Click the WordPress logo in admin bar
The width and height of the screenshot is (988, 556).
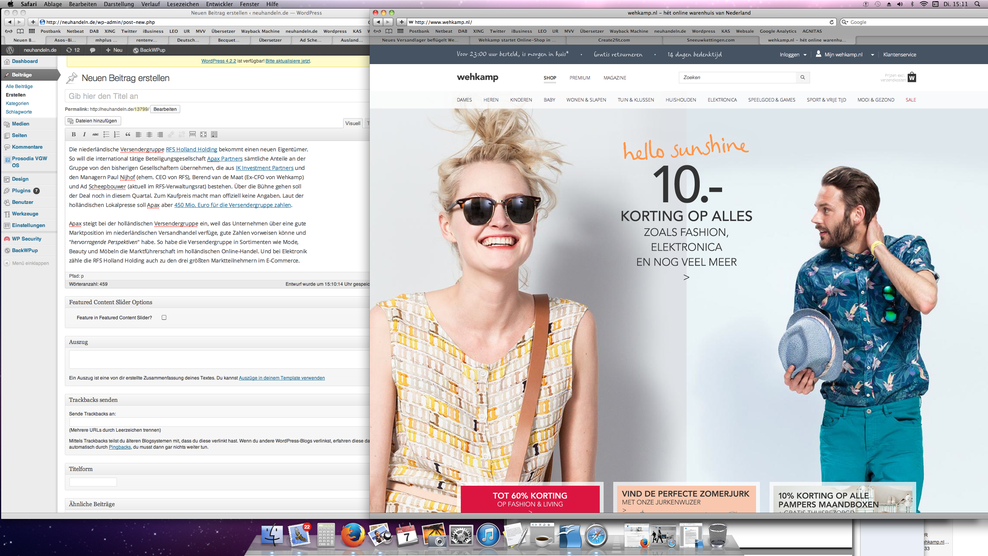tap(10, 50)
